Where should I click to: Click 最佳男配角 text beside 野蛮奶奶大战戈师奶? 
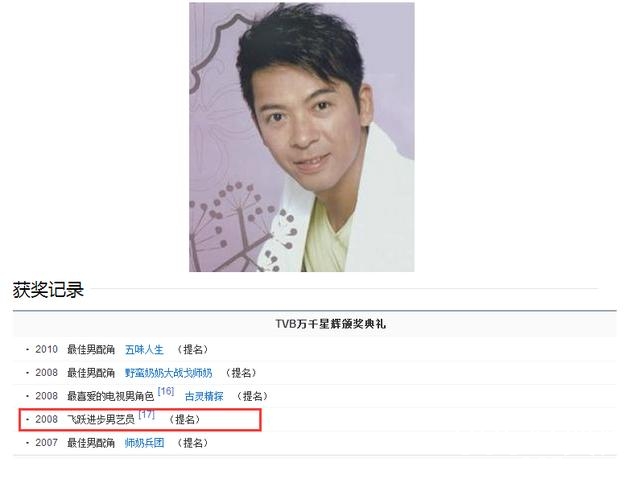[91, 373]
